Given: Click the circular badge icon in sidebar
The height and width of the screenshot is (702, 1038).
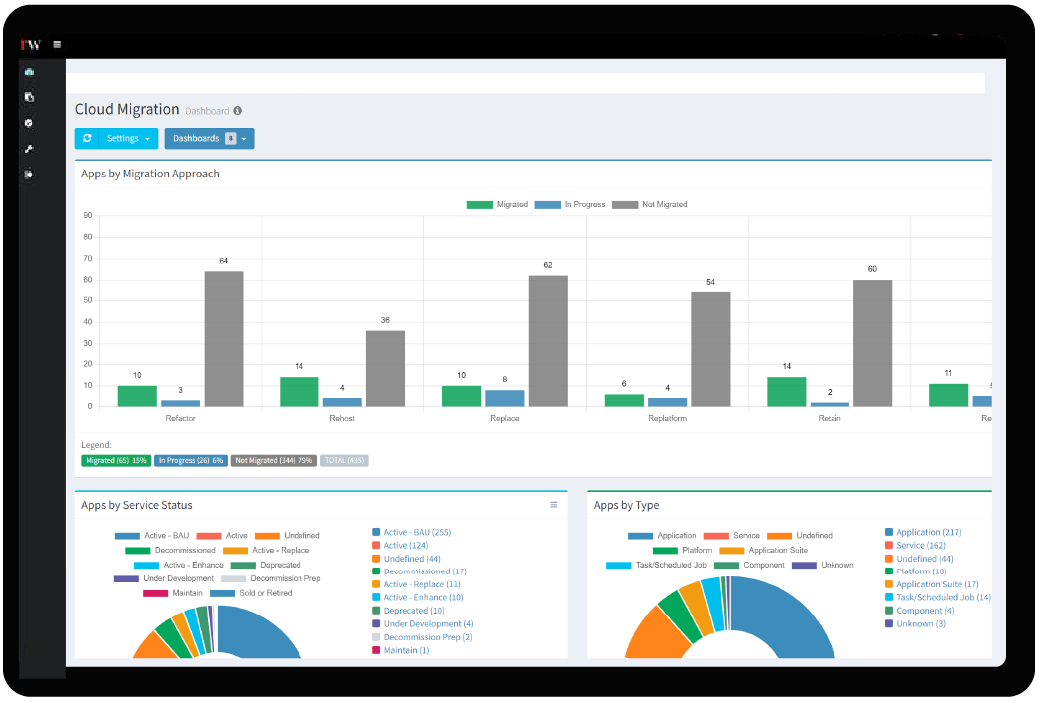Looking at the screenshot, I should point(29,123).
